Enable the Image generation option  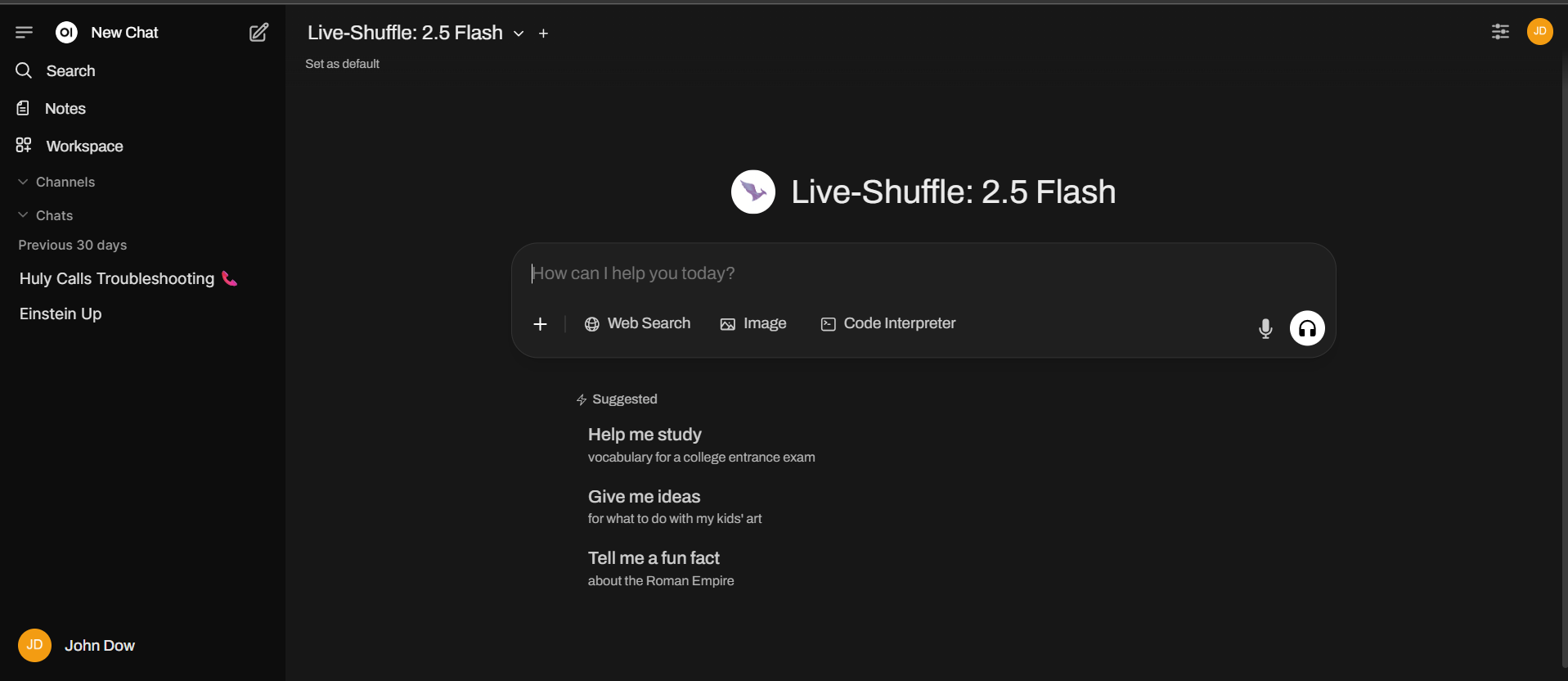coord(753,324)
